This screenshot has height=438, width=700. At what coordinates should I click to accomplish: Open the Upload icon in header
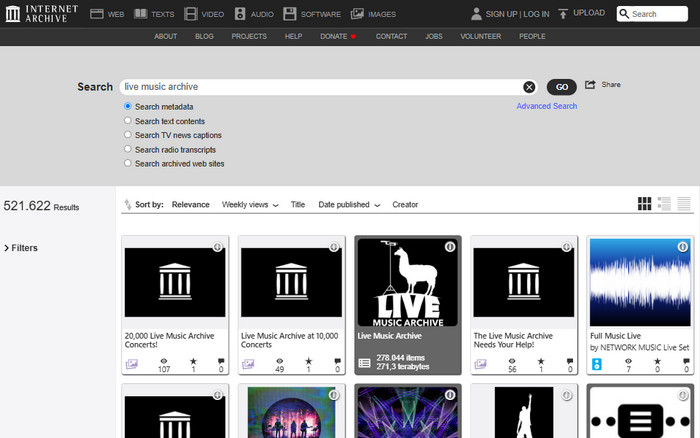564,14
